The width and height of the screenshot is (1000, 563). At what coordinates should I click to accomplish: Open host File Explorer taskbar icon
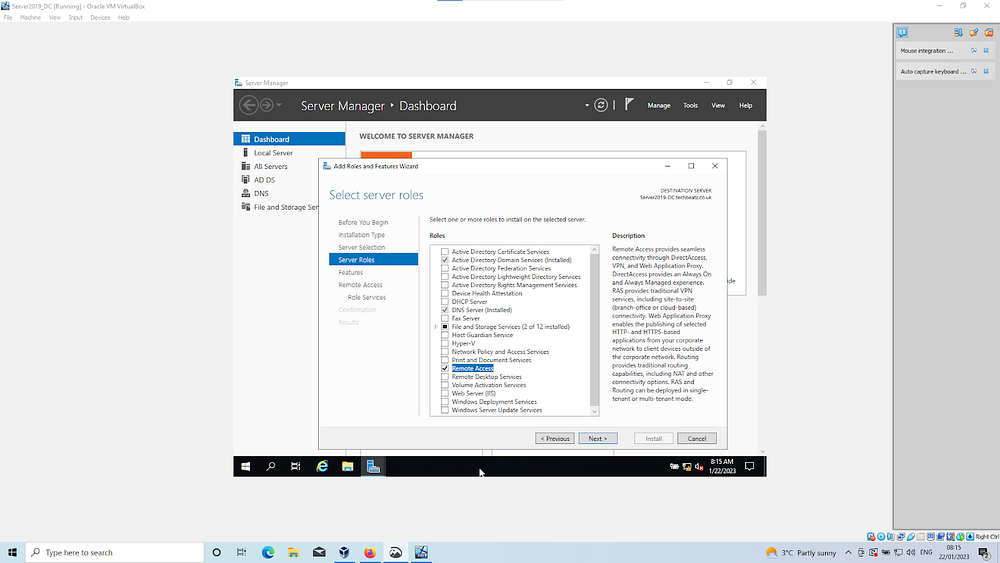tap(293, 552)
